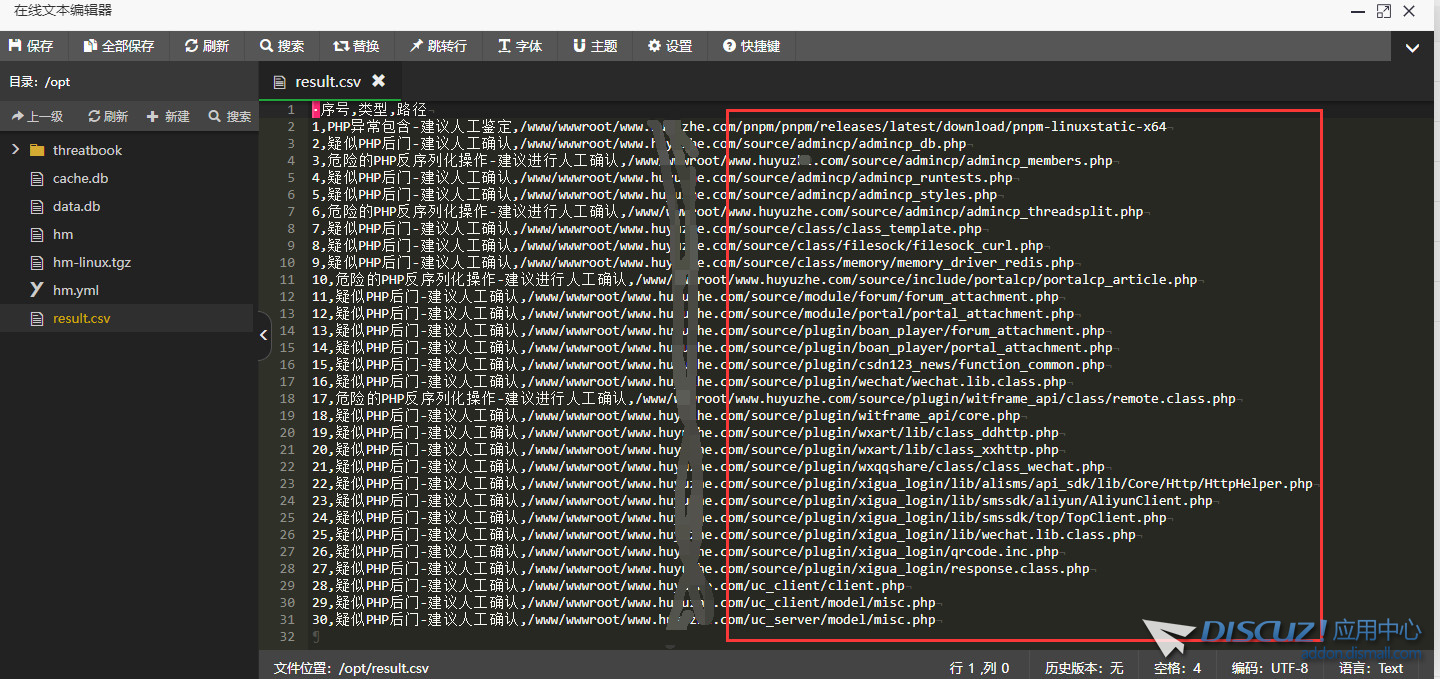The height and width of the screenshot is (679, 1440).
Task: Open Search (搜索) from top toolbar
Action: tap(282, 46)
